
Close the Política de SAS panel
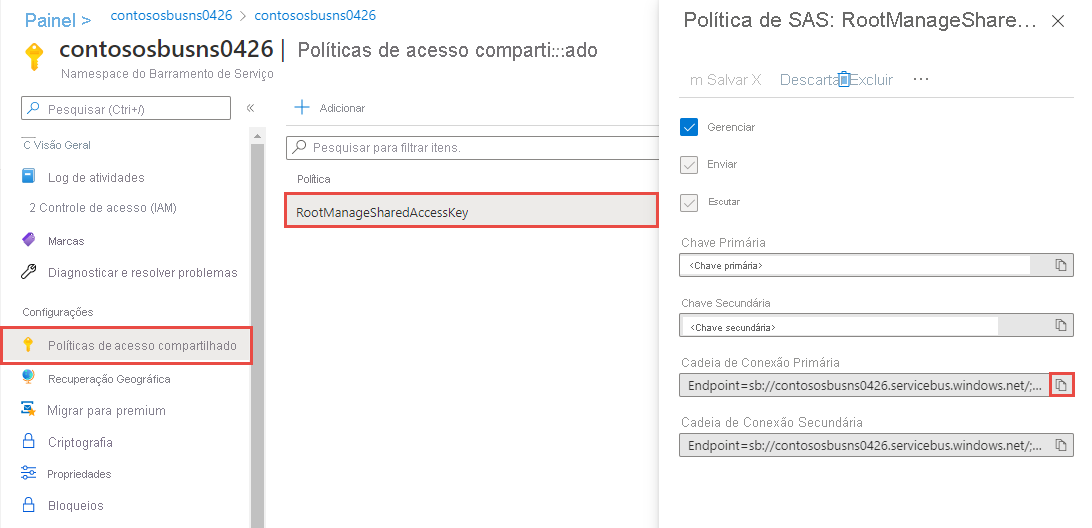[x=1057, y=21]
